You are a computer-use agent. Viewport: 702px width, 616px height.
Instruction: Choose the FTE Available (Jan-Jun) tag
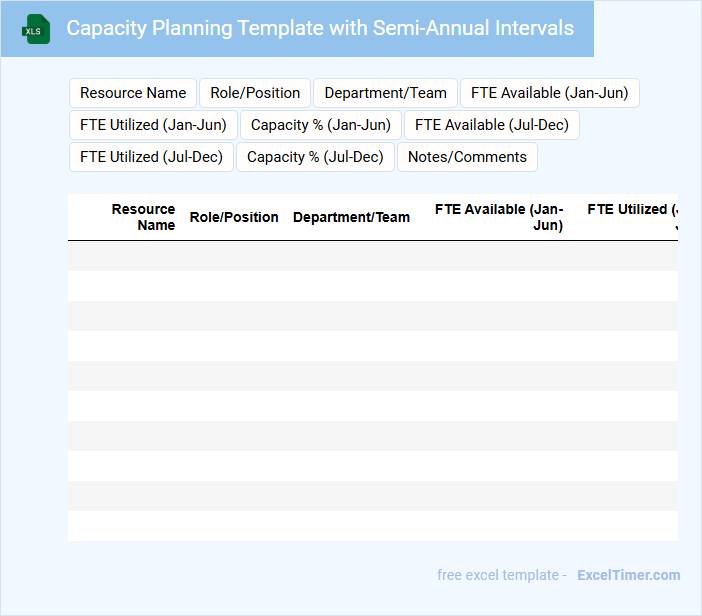pos(549,93)
